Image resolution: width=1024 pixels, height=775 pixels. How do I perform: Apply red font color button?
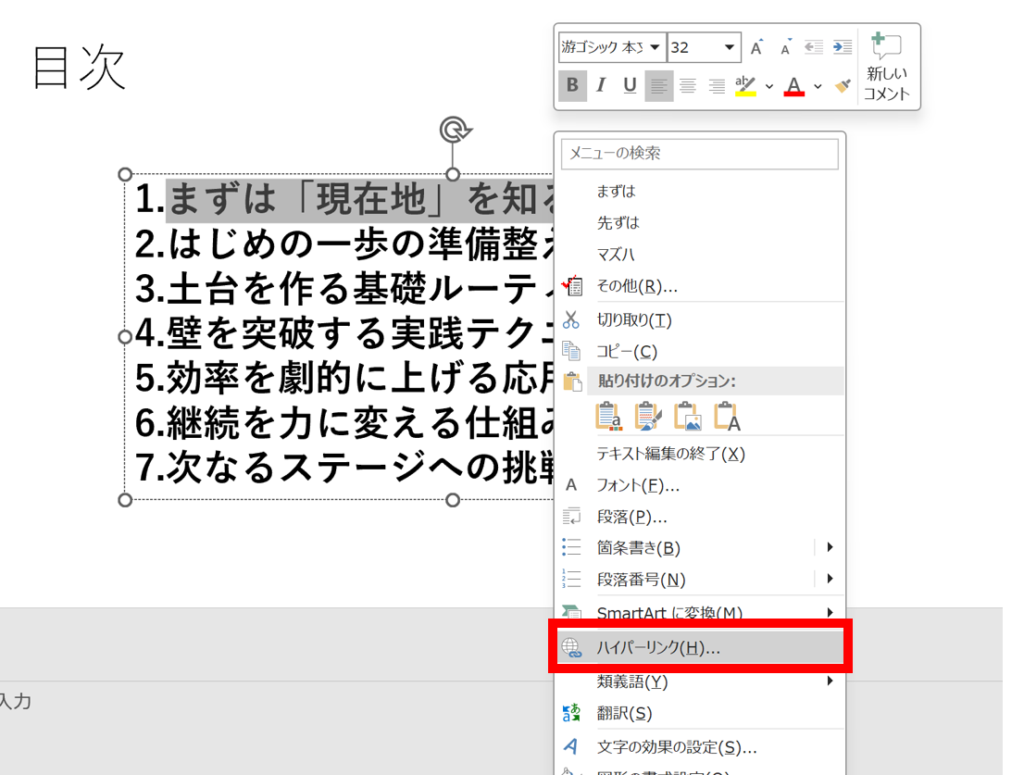point(794,86)
